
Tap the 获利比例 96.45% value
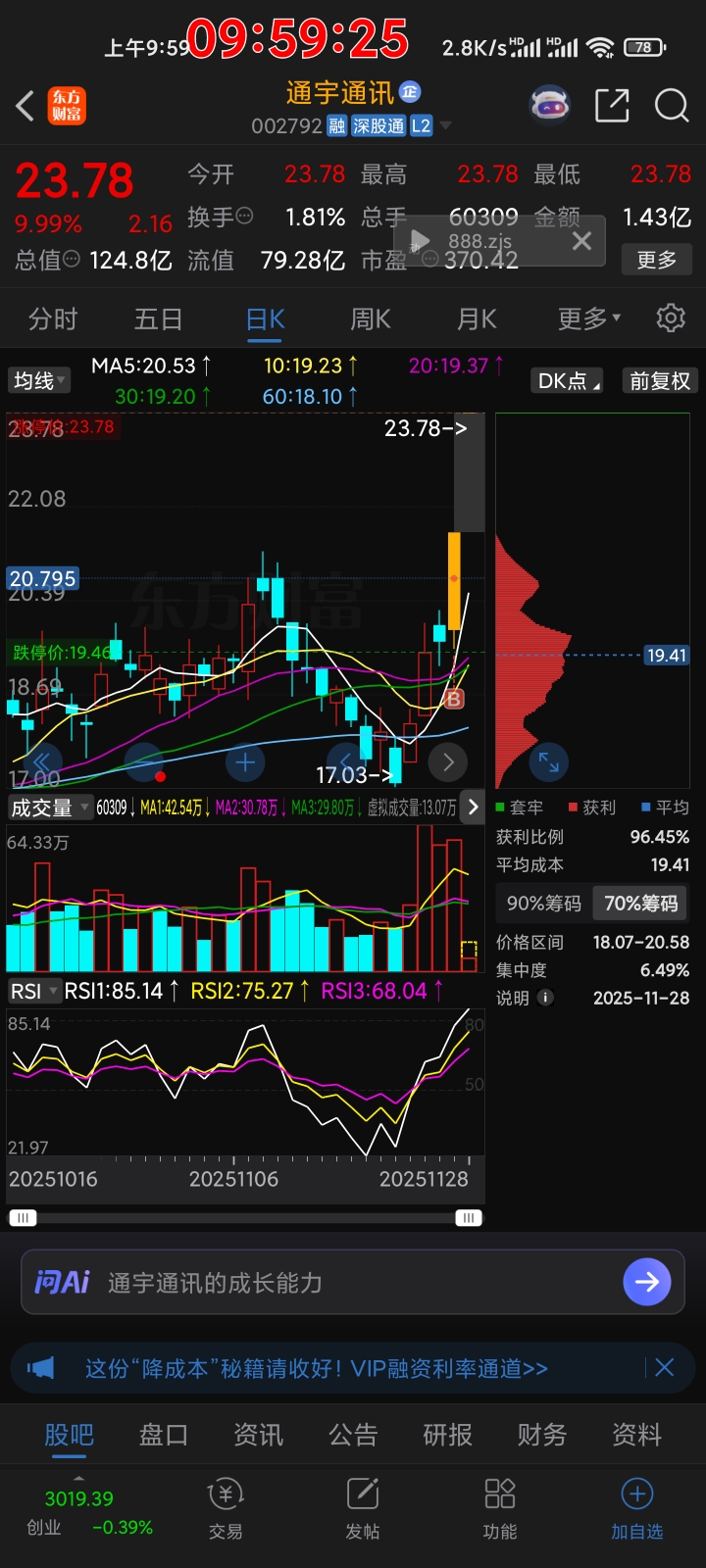click(x=659, y=837)
